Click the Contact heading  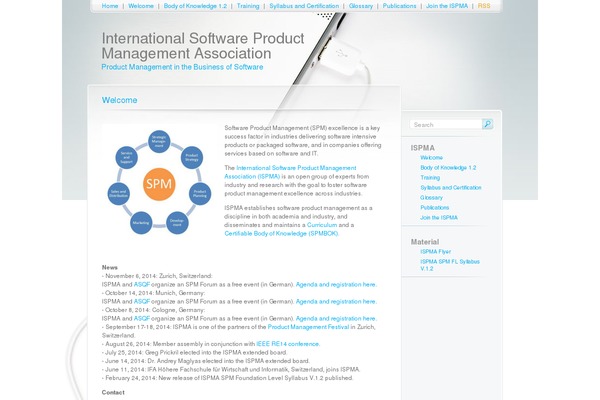113,392
